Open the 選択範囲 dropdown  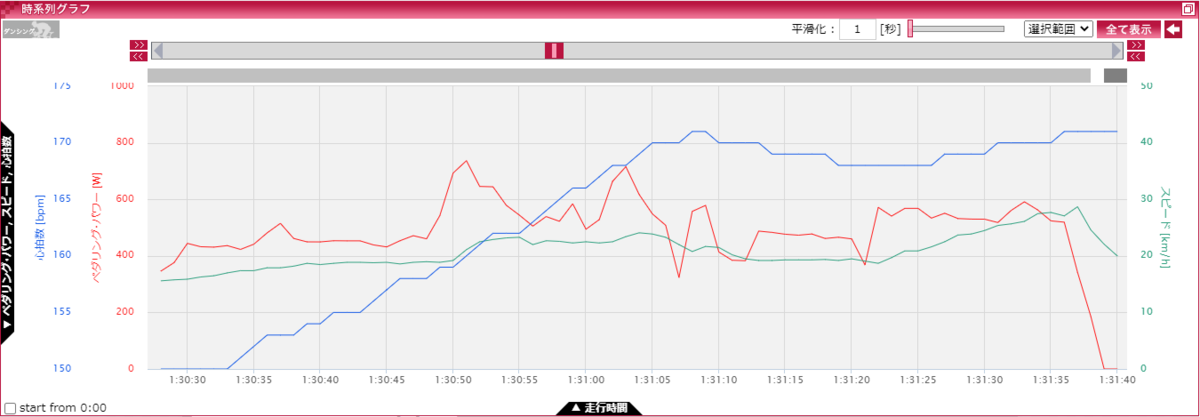1058,29
